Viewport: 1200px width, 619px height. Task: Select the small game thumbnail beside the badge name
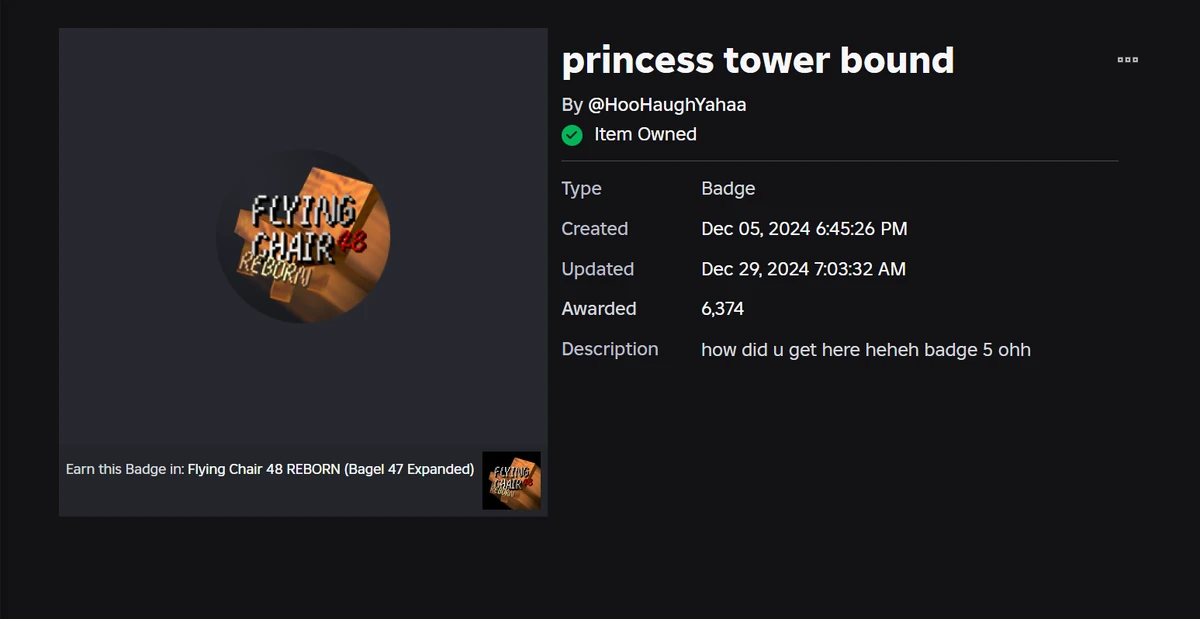click(511, 480)
